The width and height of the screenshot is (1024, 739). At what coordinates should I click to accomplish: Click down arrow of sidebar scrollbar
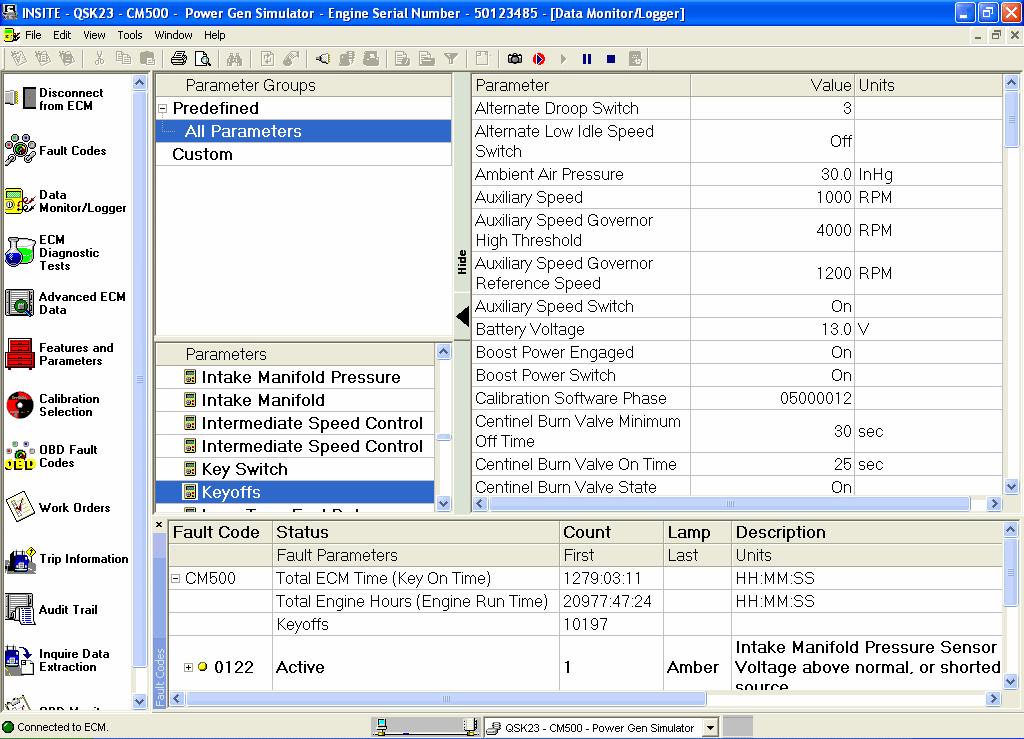click(139, 702)
